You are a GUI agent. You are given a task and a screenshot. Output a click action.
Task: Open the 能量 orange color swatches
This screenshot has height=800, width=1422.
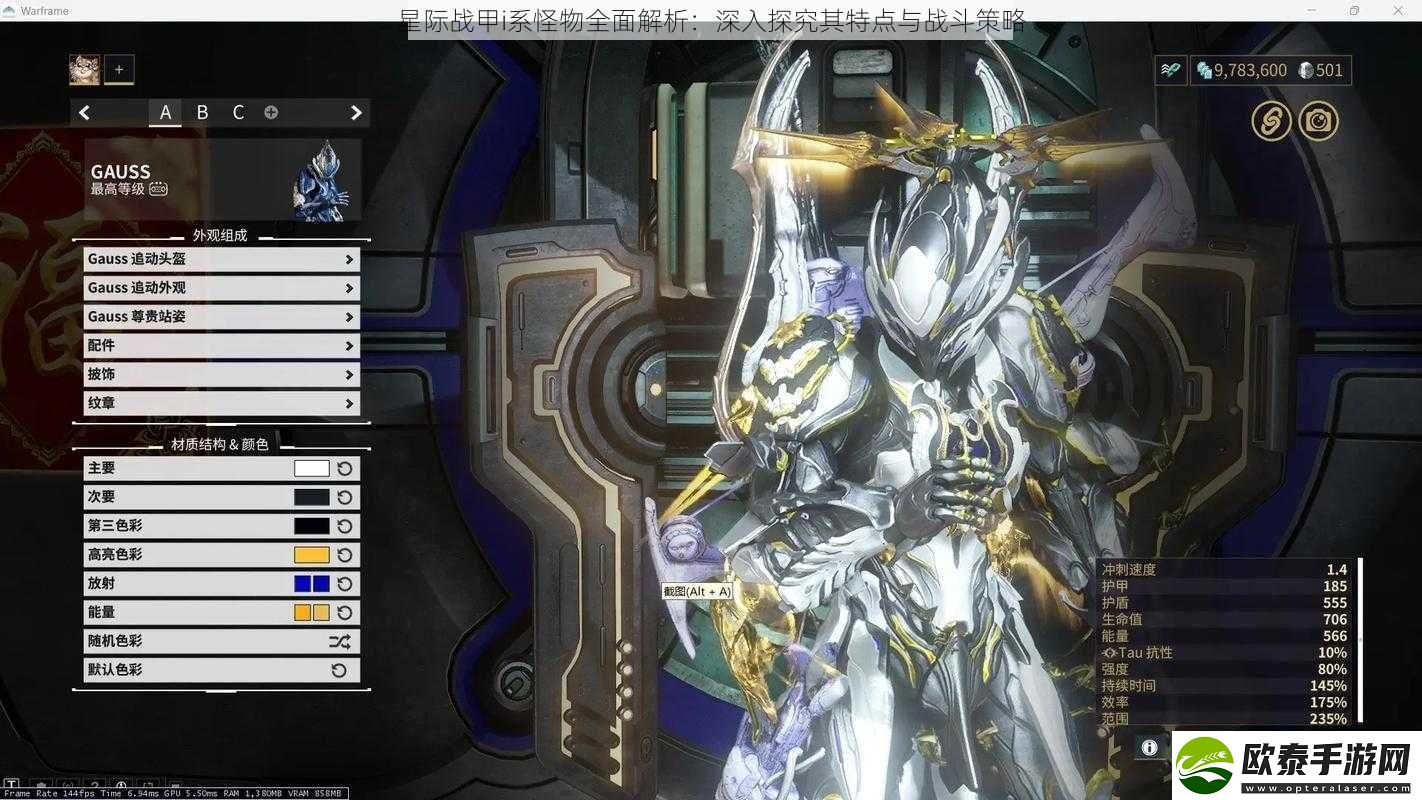(312, 613)
